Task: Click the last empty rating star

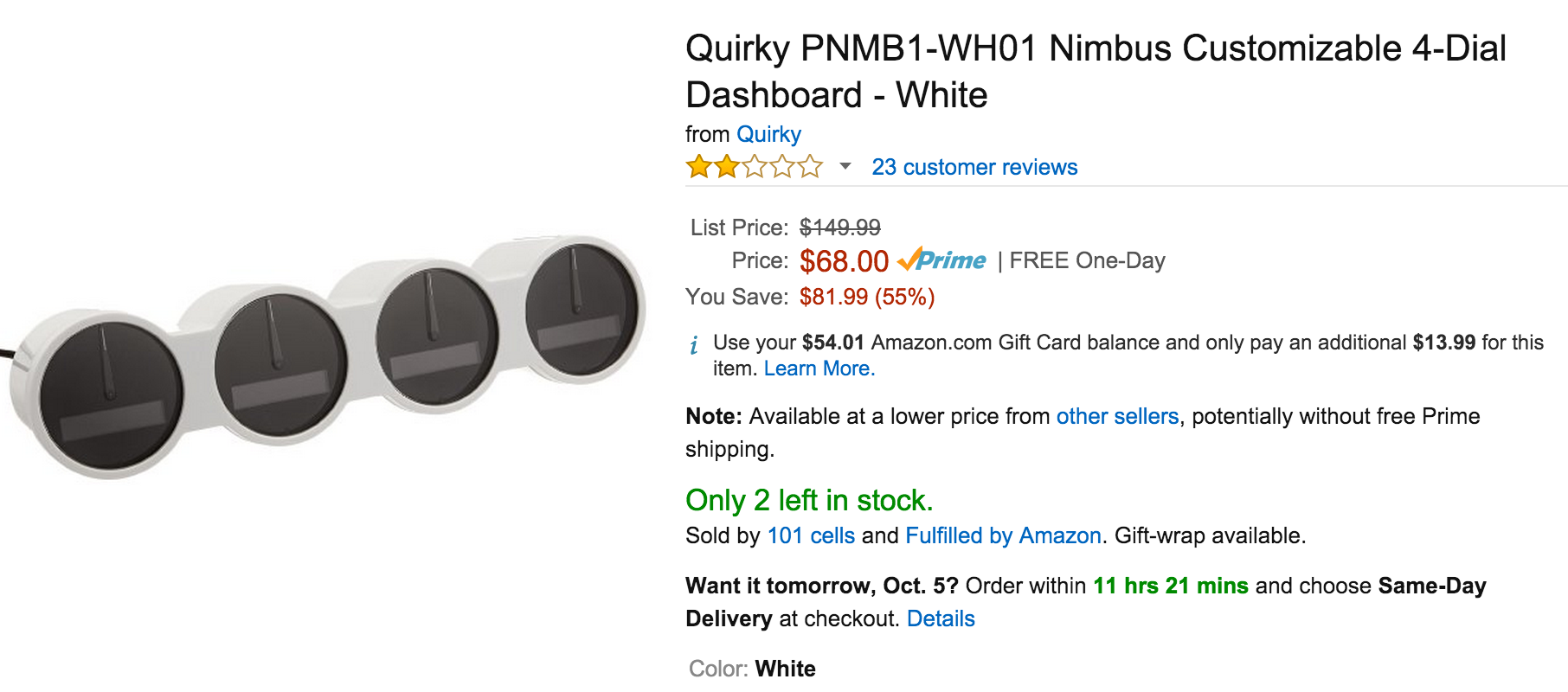Action: tap(811, 166)
